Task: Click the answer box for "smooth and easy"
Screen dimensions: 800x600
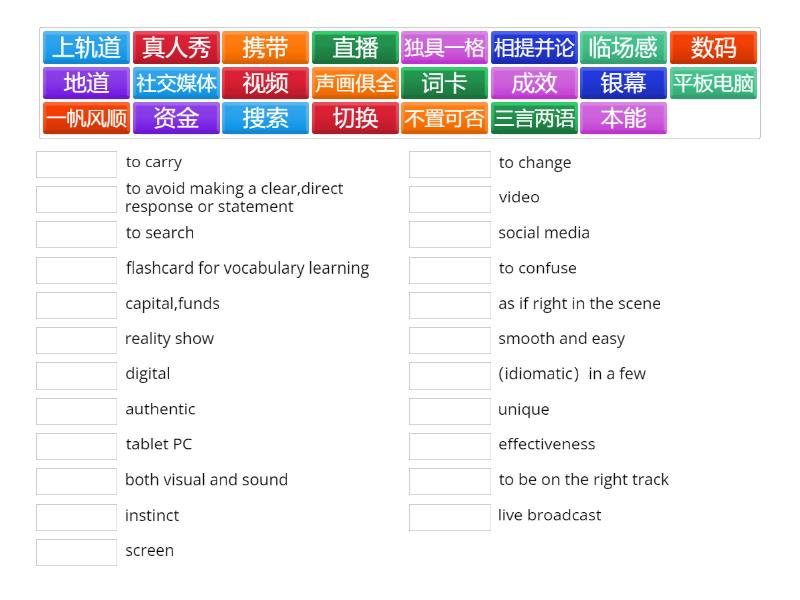Action: tap(449, 340)
